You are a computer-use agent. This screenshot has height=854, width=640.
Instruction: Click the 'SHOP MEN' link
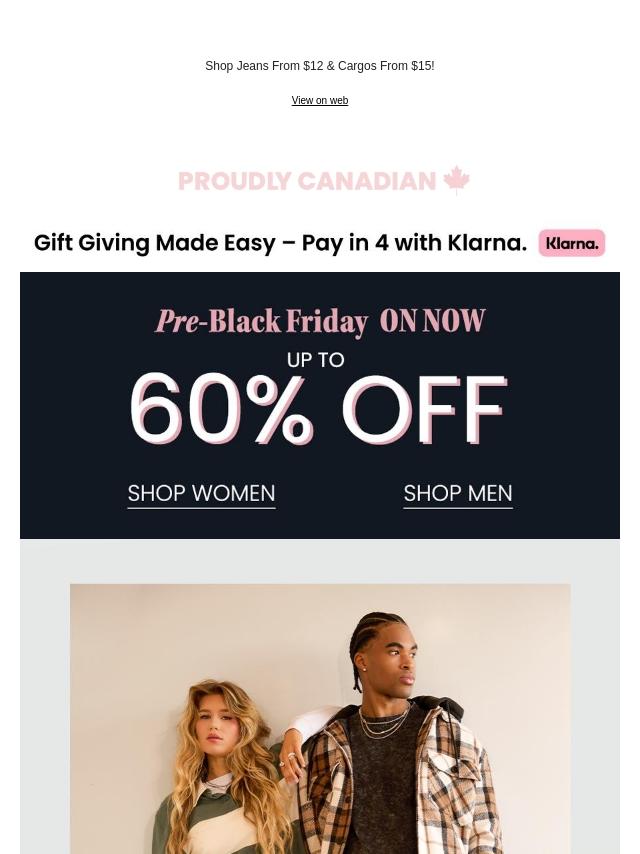pyautogui.click(x=458, y=494)
